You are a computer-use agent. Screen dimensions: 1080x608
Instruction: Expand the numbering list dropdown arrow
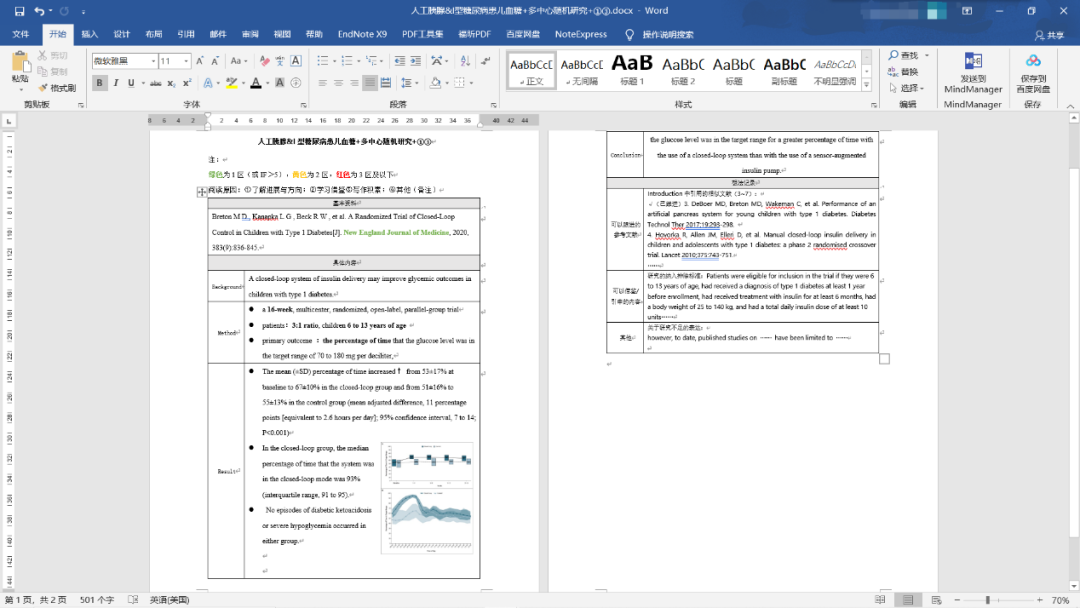pyautogui.click(x=359, y=61)
